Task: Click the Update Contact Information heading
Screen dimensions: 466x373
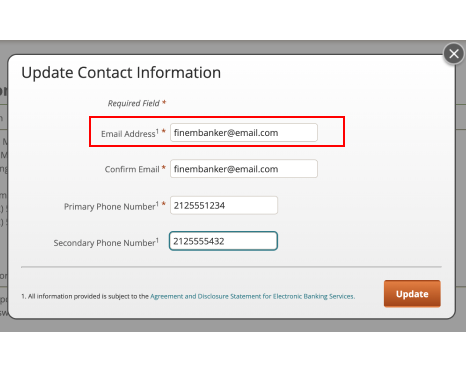Action: 121,73
